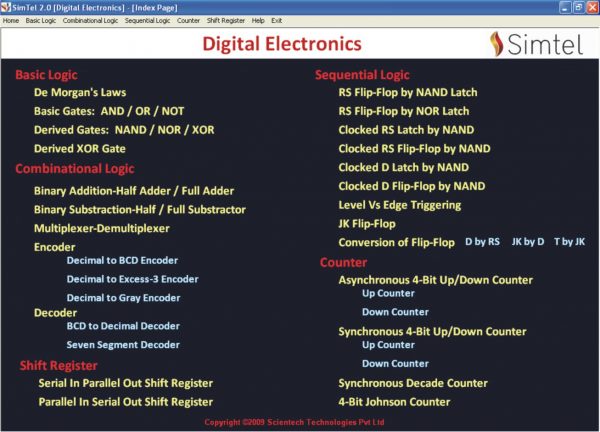Open BCD to Decimal Decoder
Image resolution: width=600 pixels, height=432 pixels.
(x=123, y=326)
